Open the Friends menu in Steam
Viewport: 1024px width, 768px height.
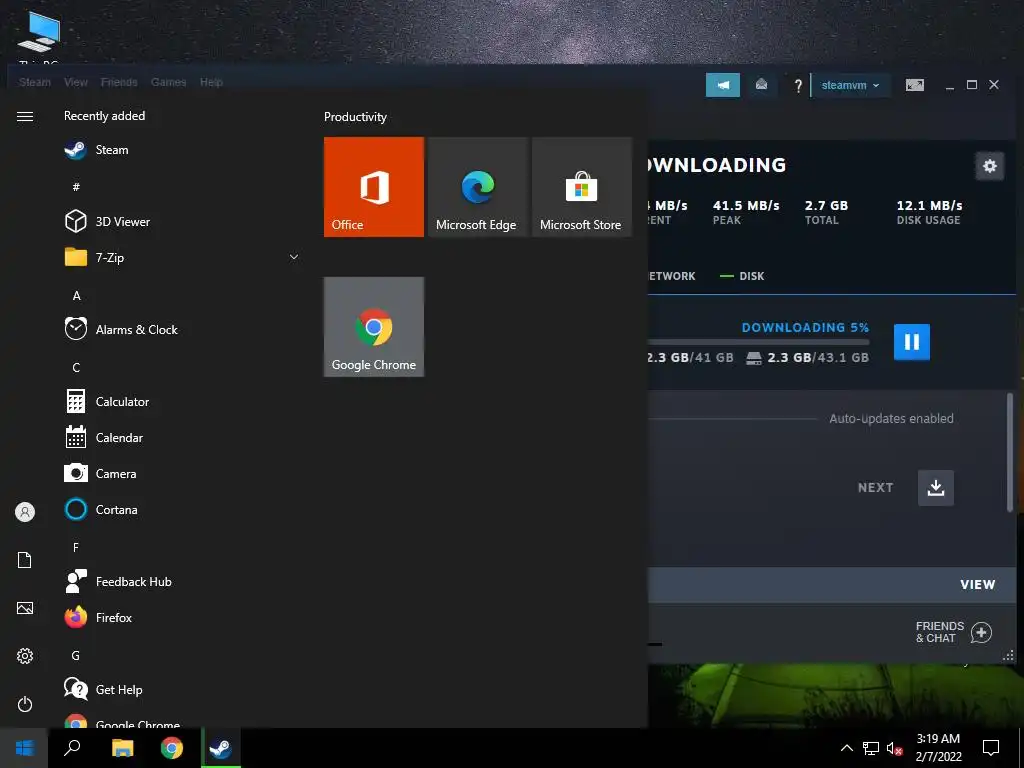pyautogui.click(x=119, y=82)
